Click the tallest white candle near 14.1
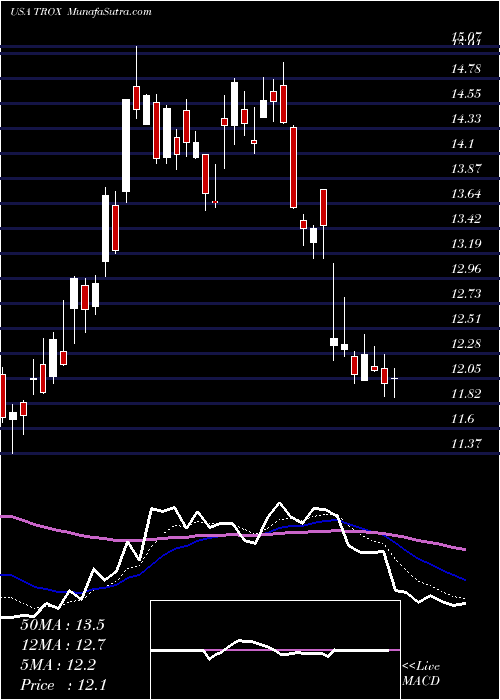The image size is (500, 700). tap(126, 146)
